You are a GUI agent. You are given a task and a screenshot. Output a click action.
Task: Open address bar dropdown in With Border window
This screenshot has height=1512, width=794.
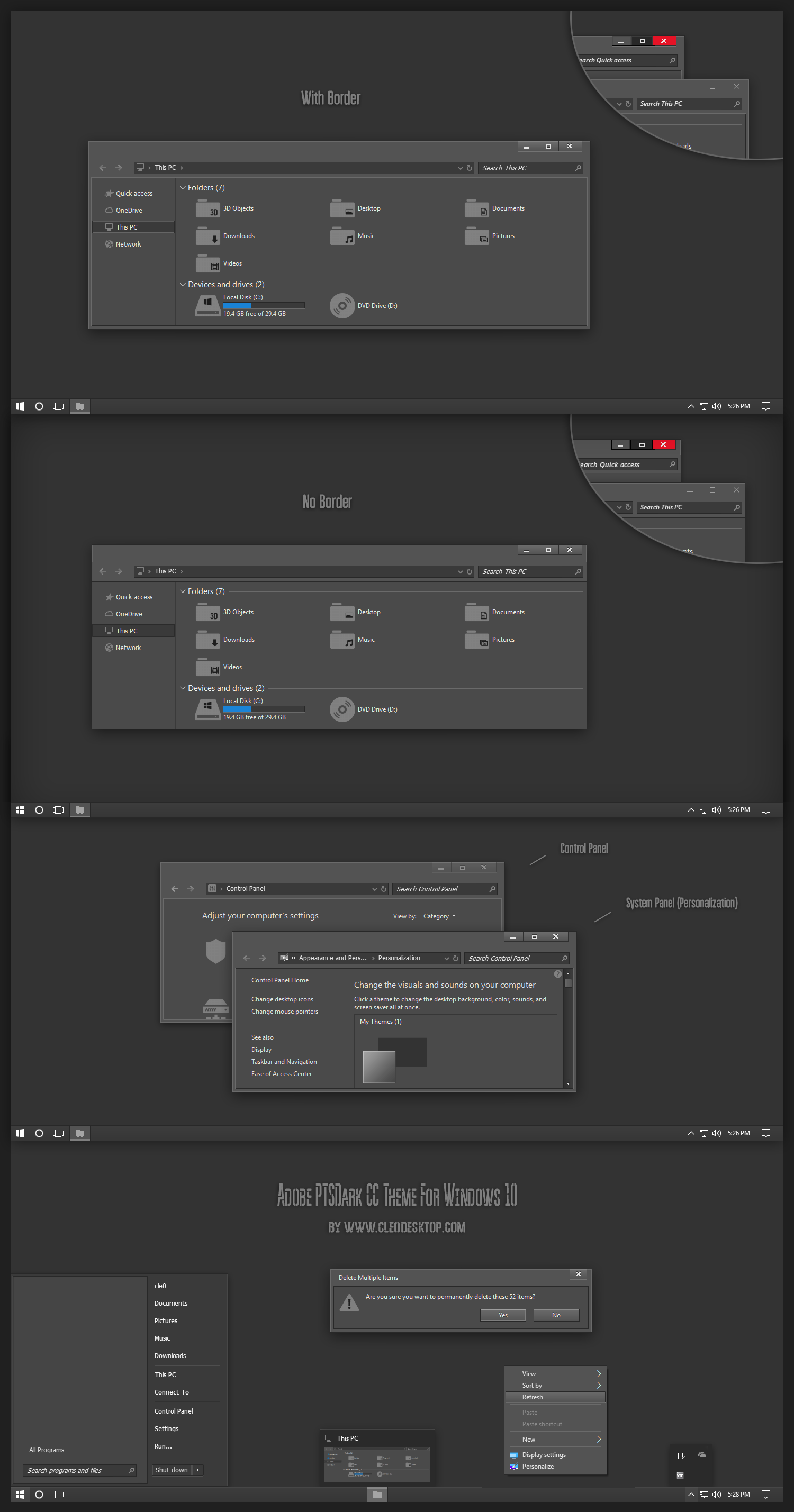(x=461, y=168)
